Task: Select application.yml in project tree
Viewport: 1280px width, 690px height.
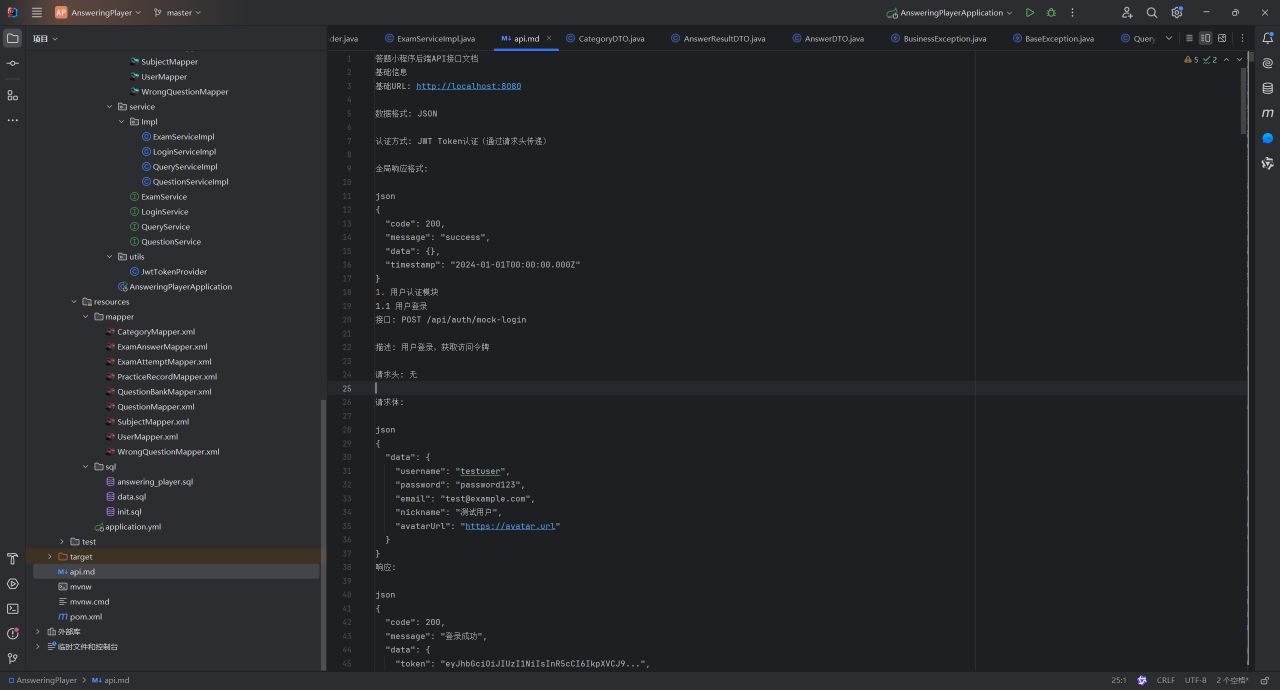Action: (x=128, y=526)
